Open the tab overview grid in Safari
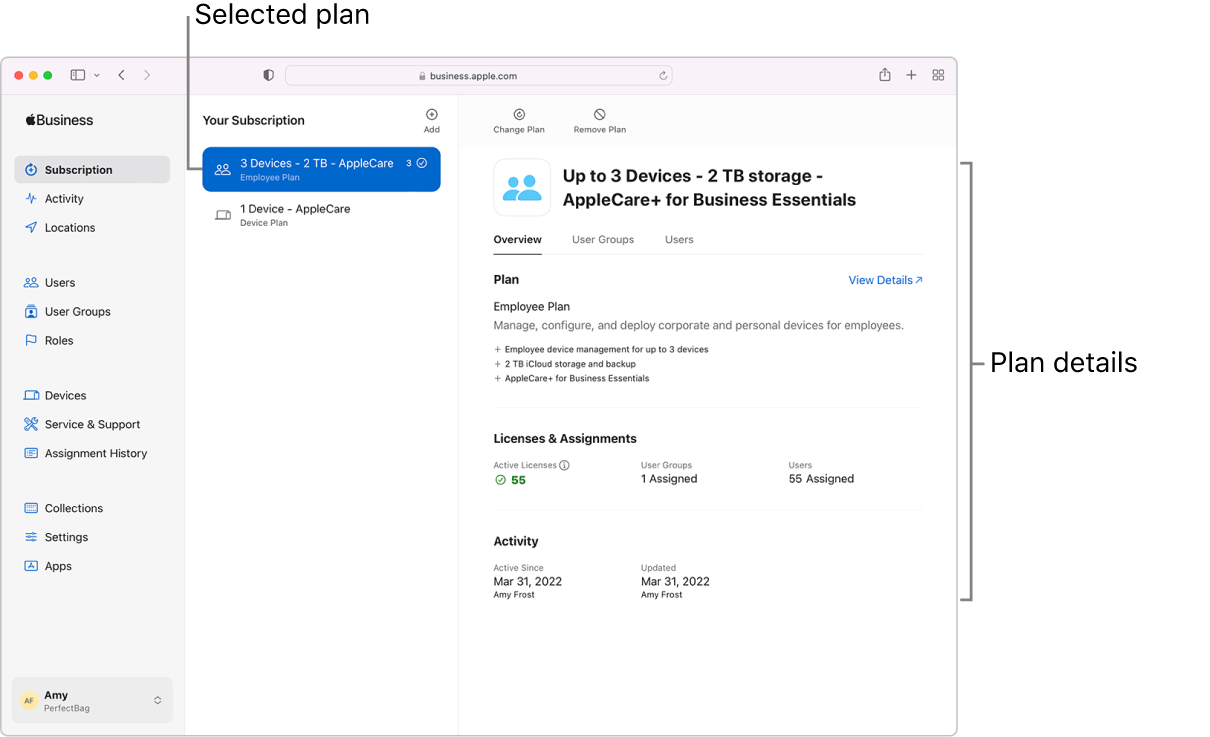1210x737 pixels. click(x=938, y=74)
